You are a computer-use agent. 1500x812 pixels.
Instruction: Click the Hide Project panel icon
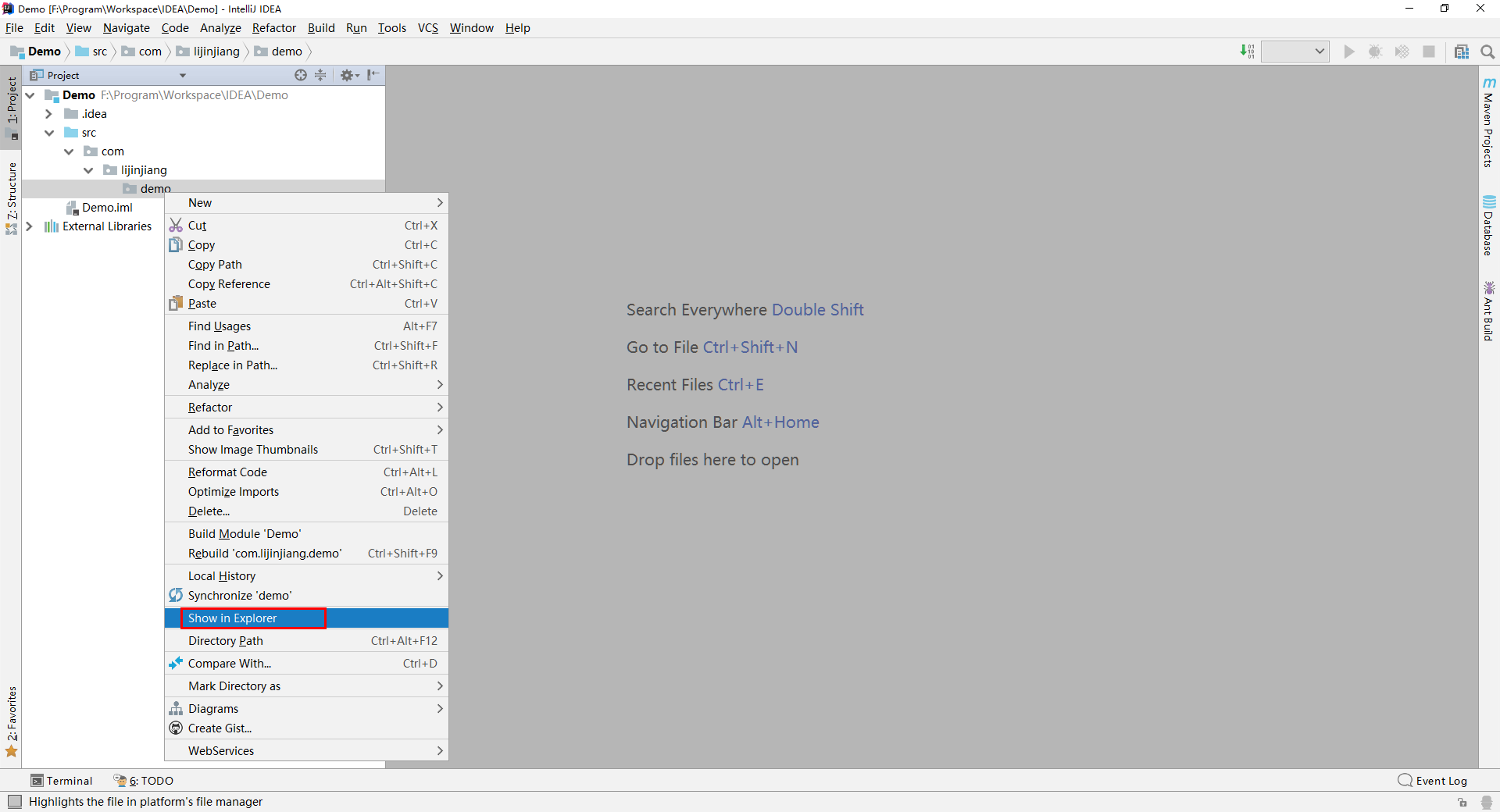click(x=373, y=75)
